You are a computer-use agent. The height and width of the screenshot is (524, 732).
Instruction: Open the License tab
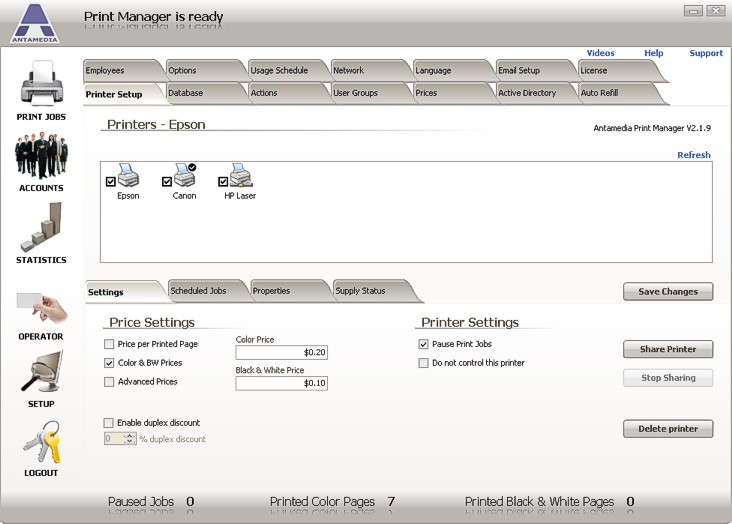coord(619,71)
